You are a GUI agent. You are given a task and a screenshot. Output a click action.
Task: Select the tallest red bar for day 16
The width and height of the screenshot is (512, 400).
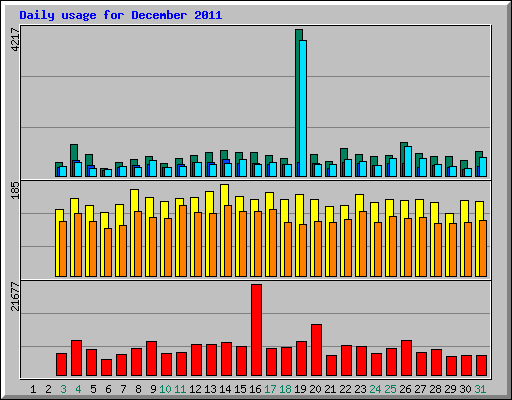click(256, 330)
